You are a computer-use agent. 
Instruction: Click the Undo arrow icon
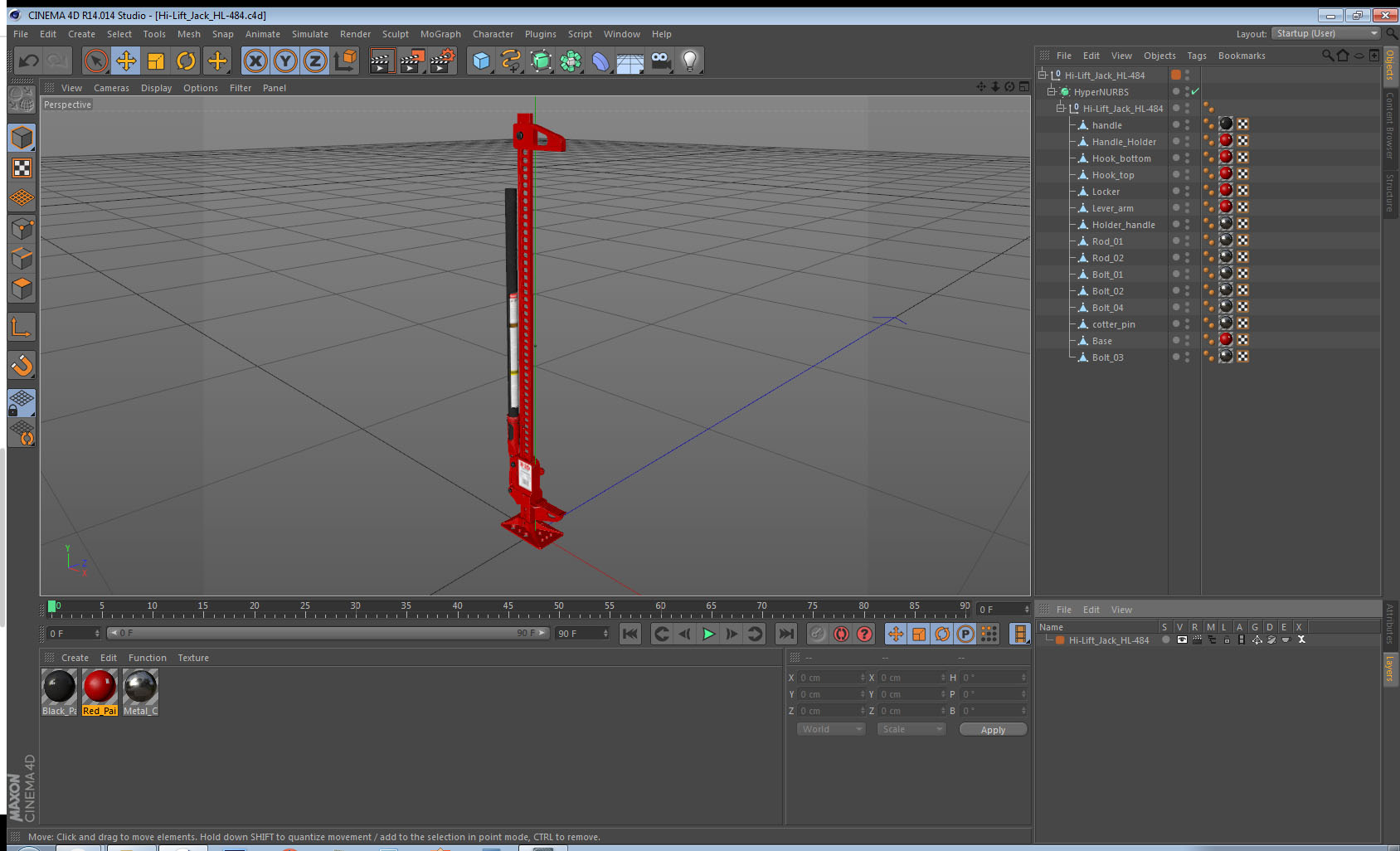pyautogui.click(x=29, y=61)
